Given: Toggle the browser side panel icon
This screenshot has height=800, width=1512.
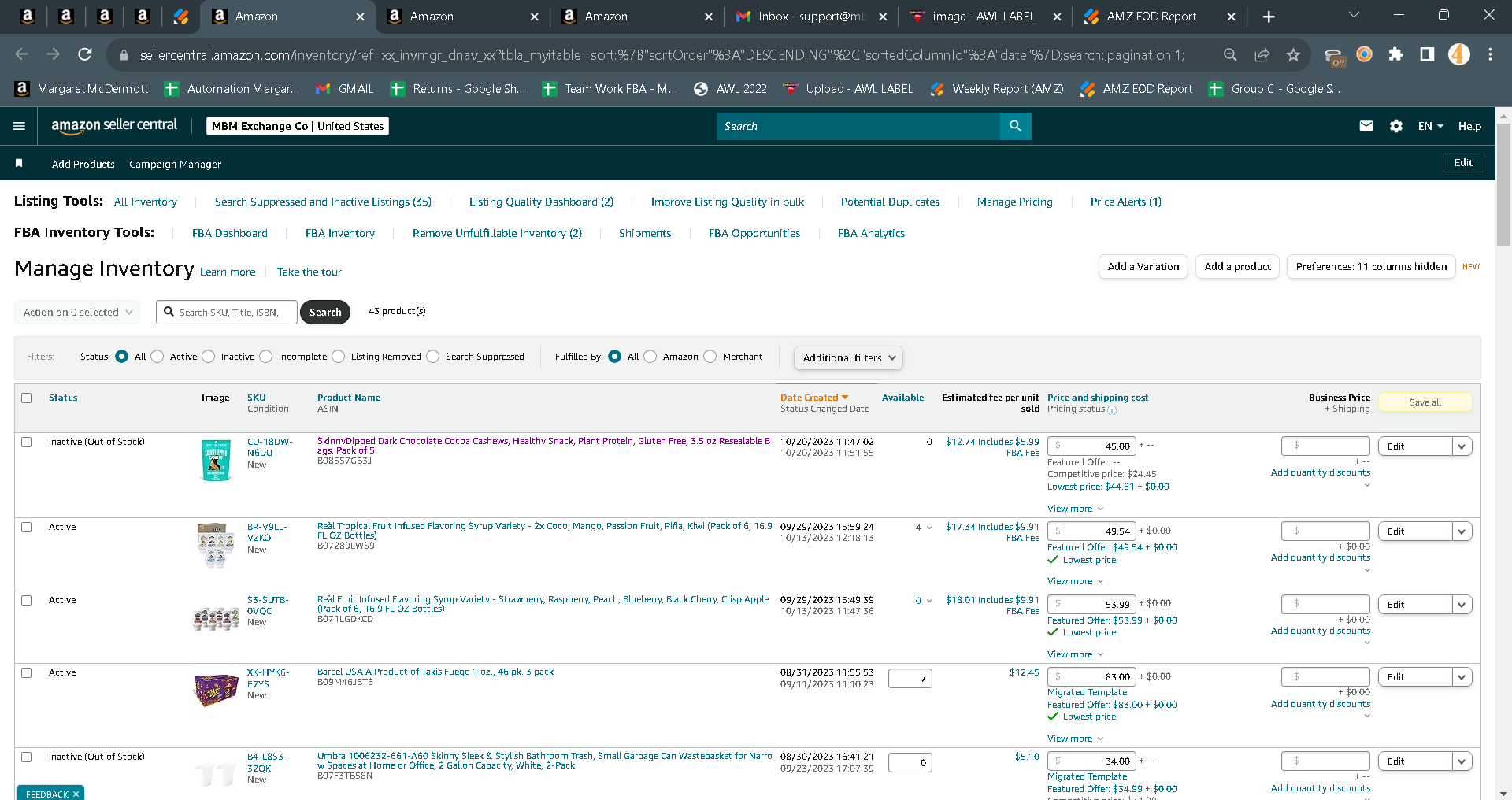Looking at the screenshot, I should tap(1427, 54).
